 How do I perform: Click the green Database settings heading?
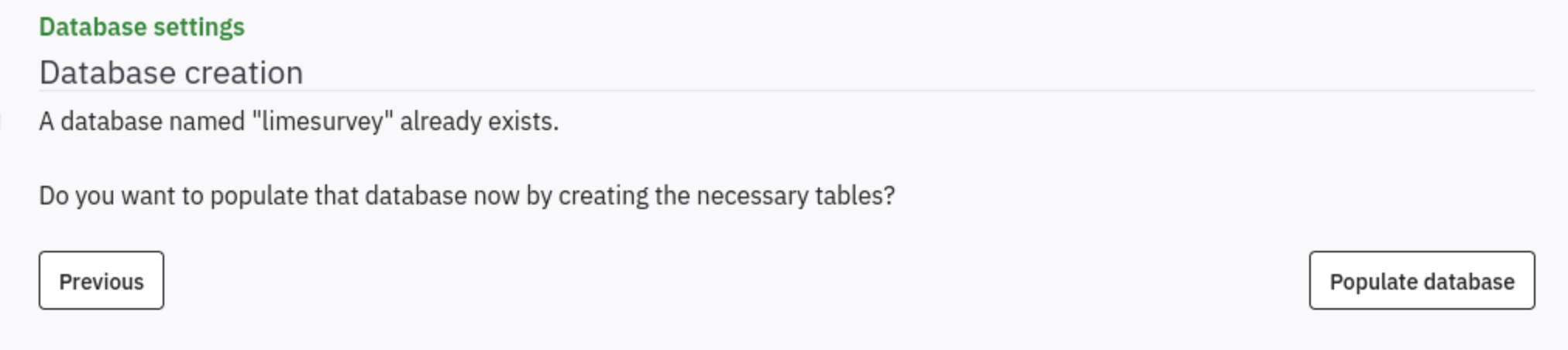click(x=142, y=27)
